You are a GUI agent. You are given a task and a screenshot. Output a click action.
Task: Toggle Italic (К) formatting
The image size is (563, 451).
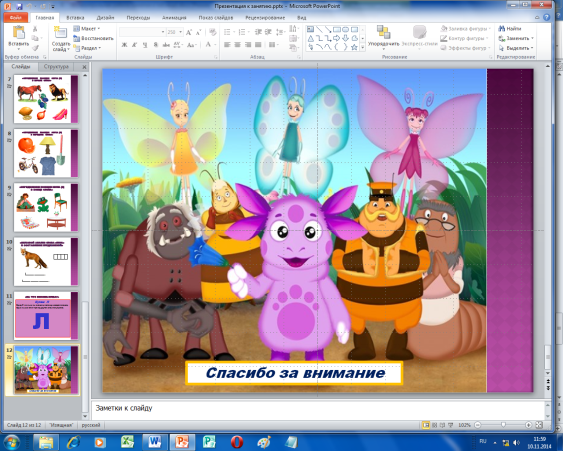pos(134,45)
